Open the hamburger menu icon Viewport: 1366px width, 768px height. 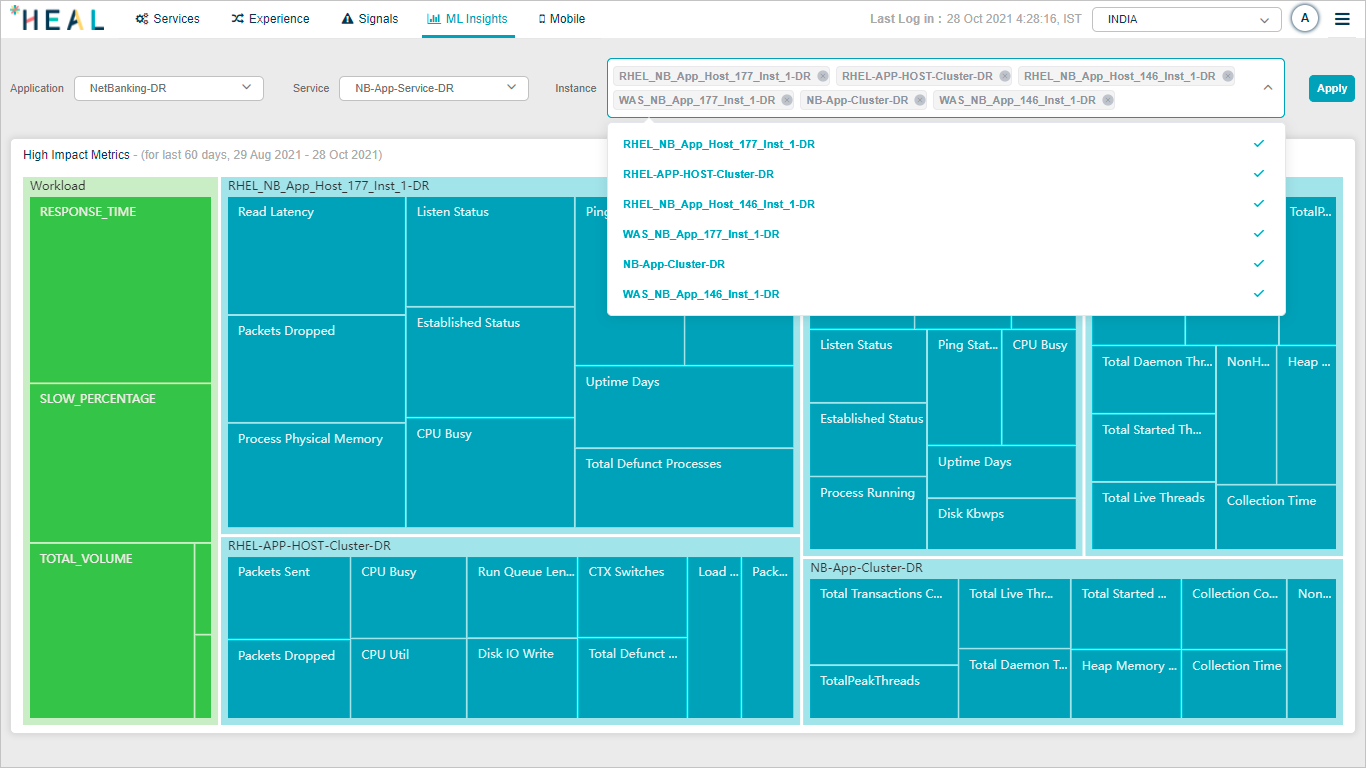click(1342, 19)
